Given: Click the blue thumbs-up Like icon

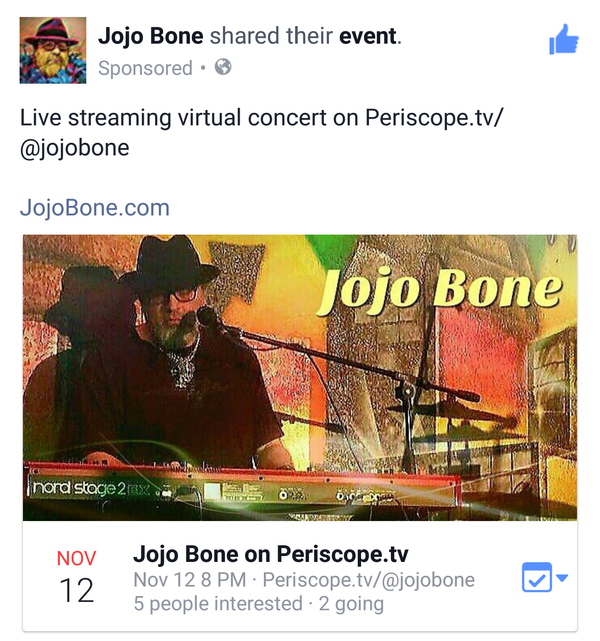Looking at the screenshot, I should click(564, 39).
